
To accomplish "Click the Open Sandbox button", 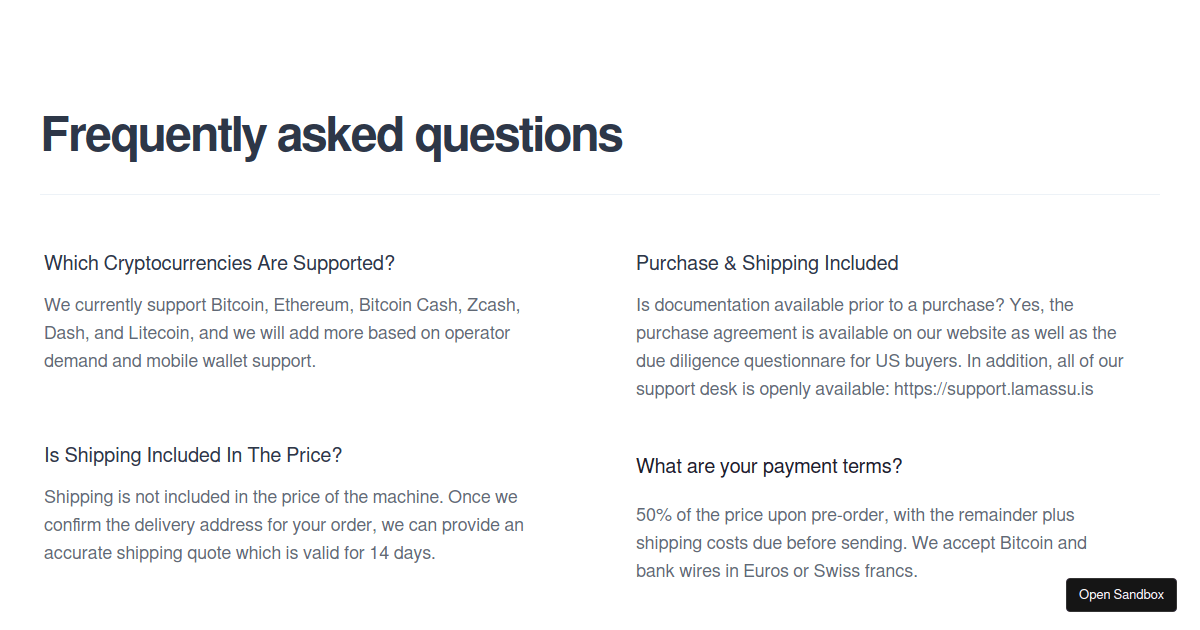I will tap(1121, 594).
